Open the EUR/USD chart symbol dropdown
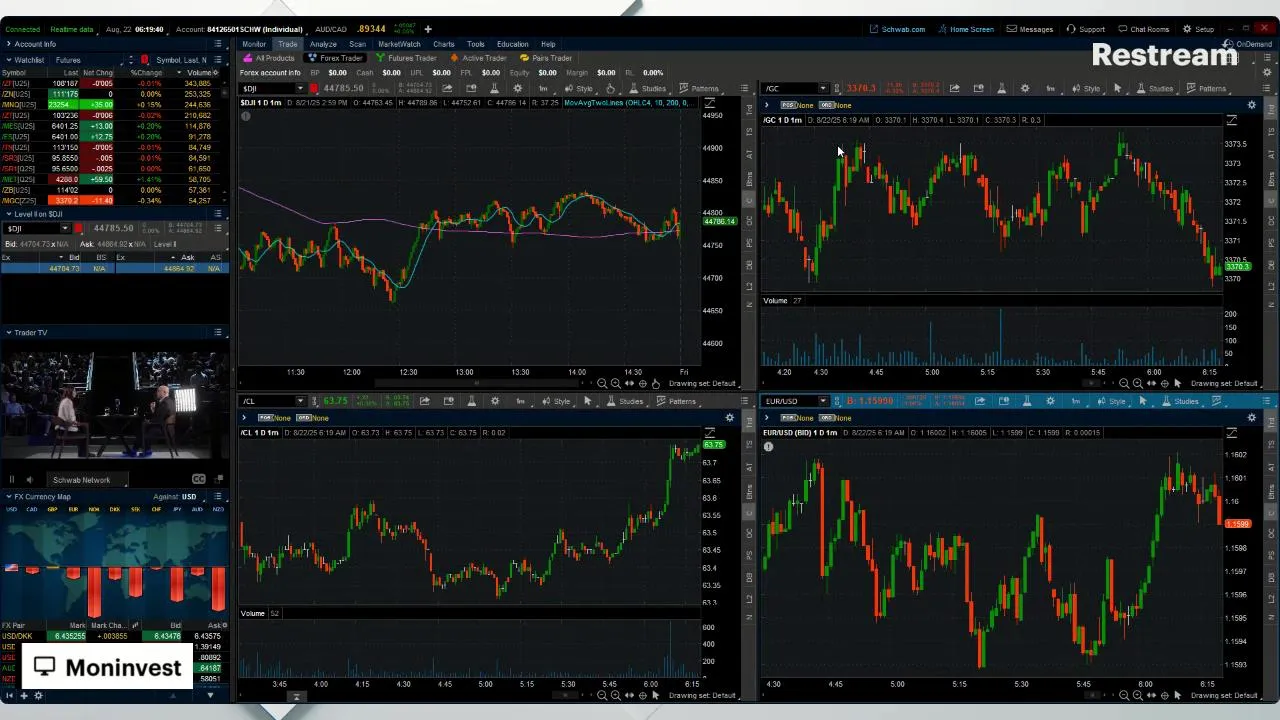The width and height of the screenshot is (1280, 720). click(x=823, y=401)
